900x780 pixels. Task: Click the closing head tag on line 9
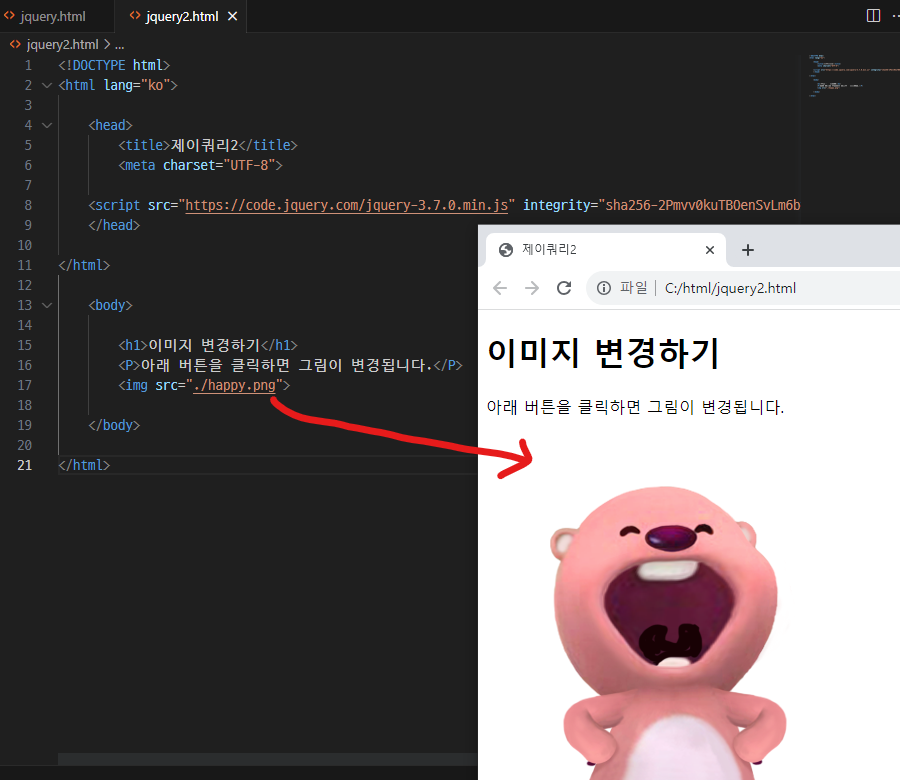(114, 226)
